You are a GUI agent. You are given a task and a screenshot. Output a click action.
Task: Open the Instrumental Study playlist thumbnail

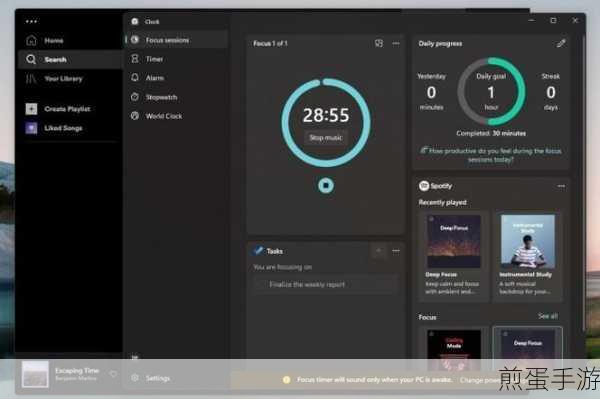pyautogui.click(x=528, y=241)
